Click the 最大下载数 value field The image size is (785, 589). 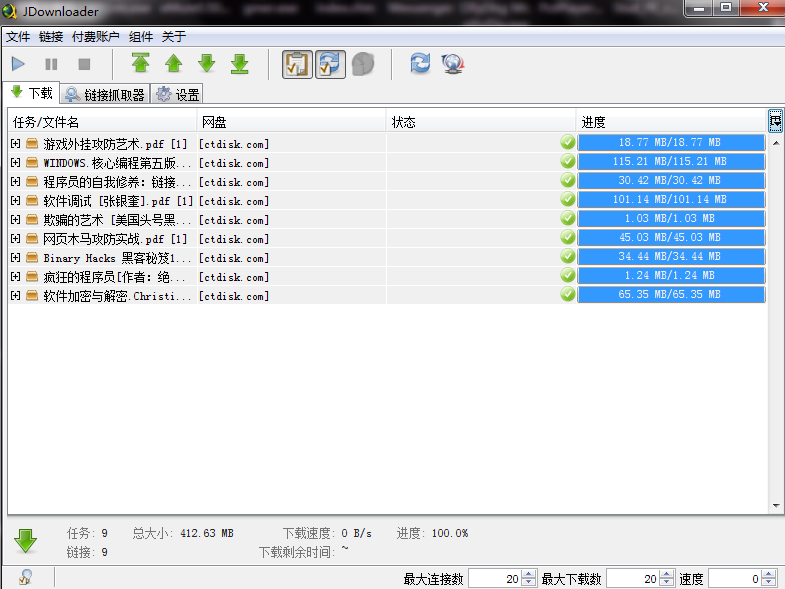coord(633,579)
